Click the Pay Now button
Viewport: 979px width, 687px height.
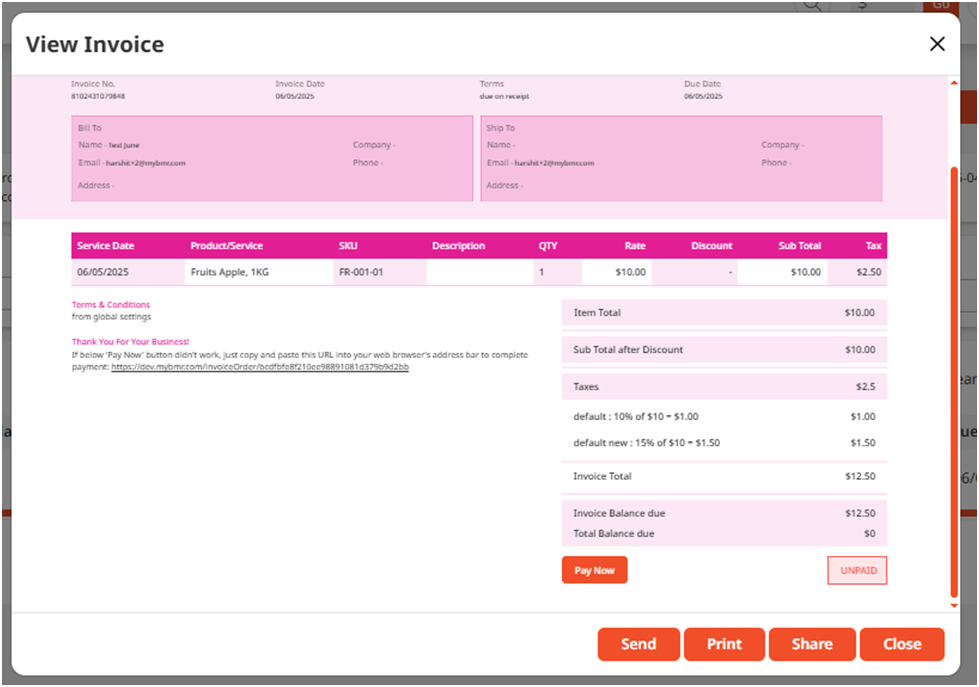tap(594, 570)
